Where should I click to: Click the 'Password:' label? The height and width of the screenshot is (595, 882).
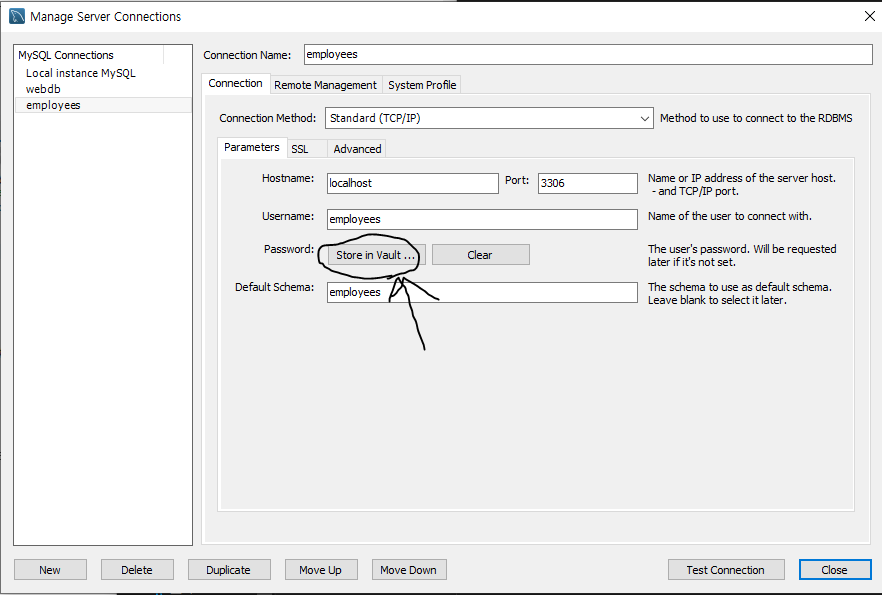pyautogui.click(x=289, y=249)
